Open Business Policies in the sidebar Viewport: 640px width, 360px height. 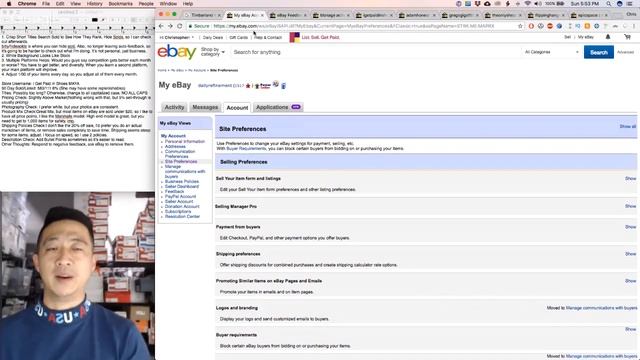pyautogui.click(x=182, y=181)
